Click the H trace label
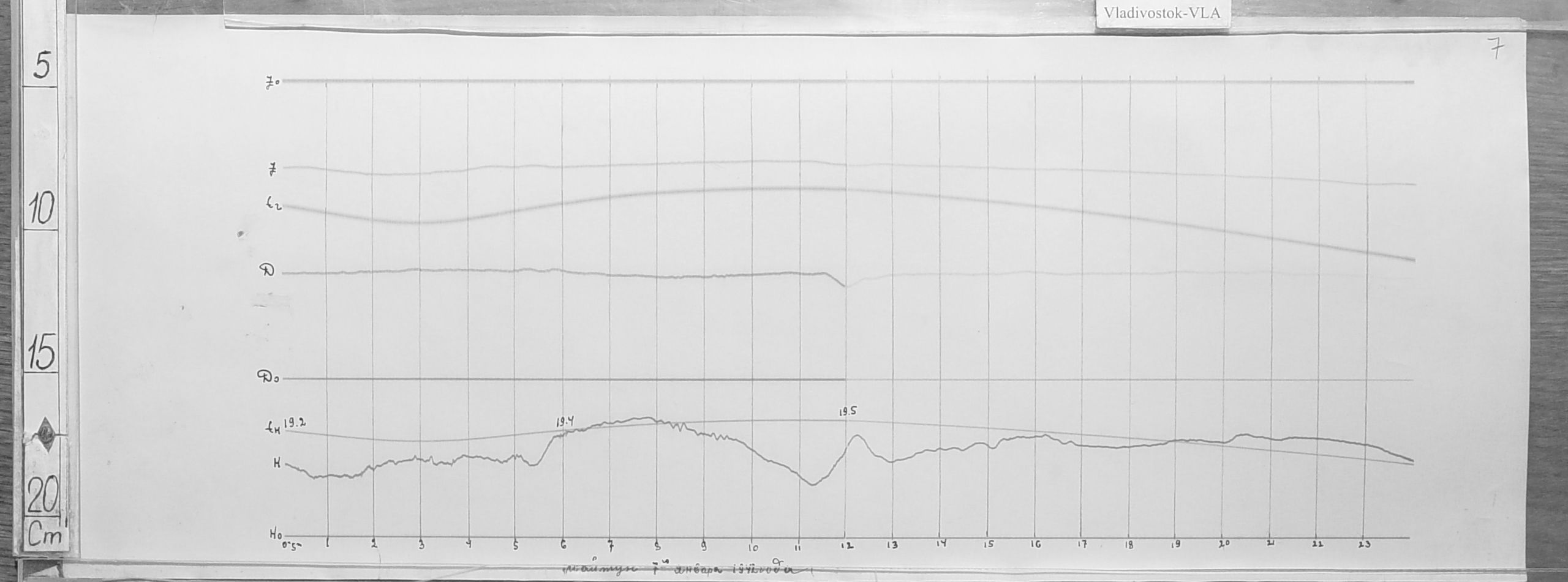 (x=277, y=464)
